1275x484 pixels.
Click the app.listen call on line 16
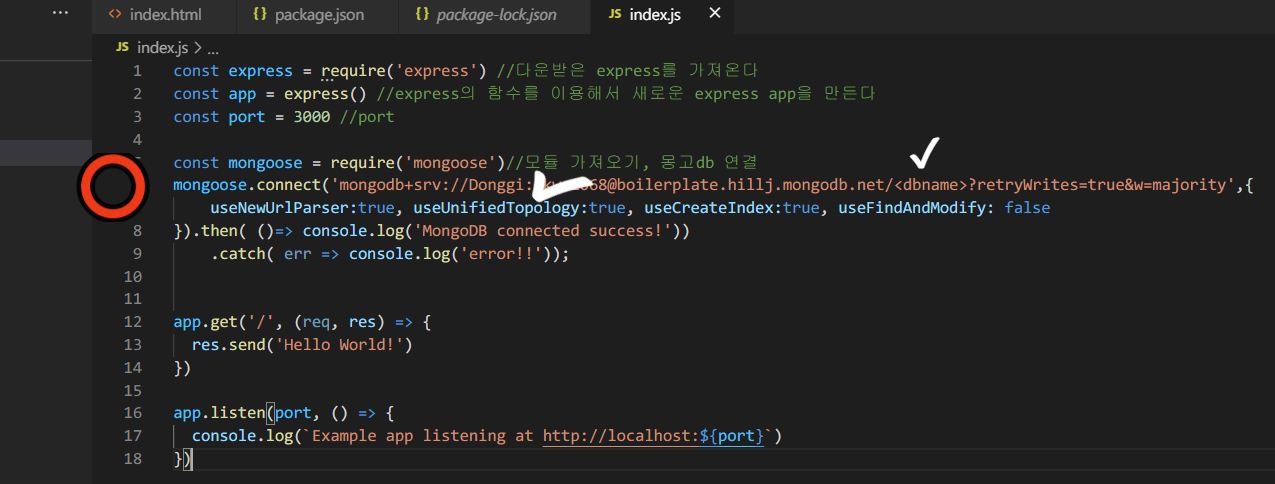pos(219,413)
